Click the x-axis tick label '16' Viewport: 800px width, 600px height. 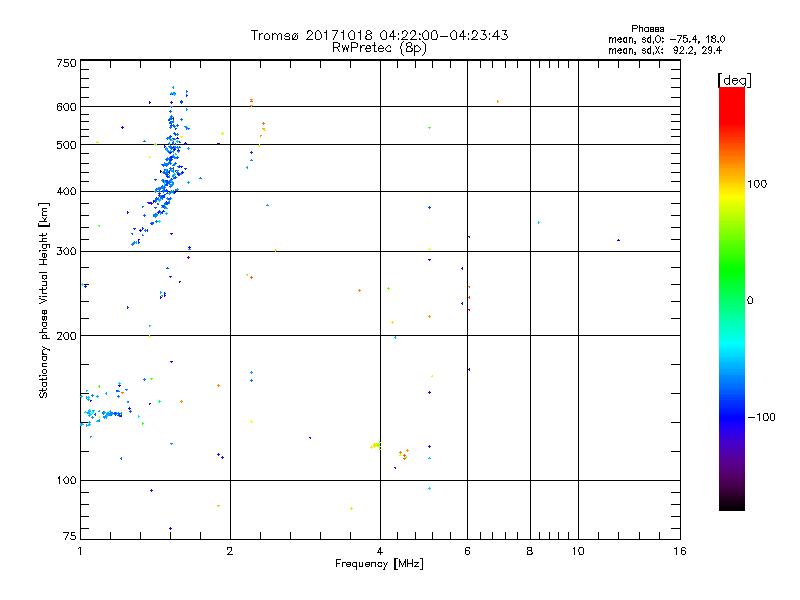click(x=680, y=551)
